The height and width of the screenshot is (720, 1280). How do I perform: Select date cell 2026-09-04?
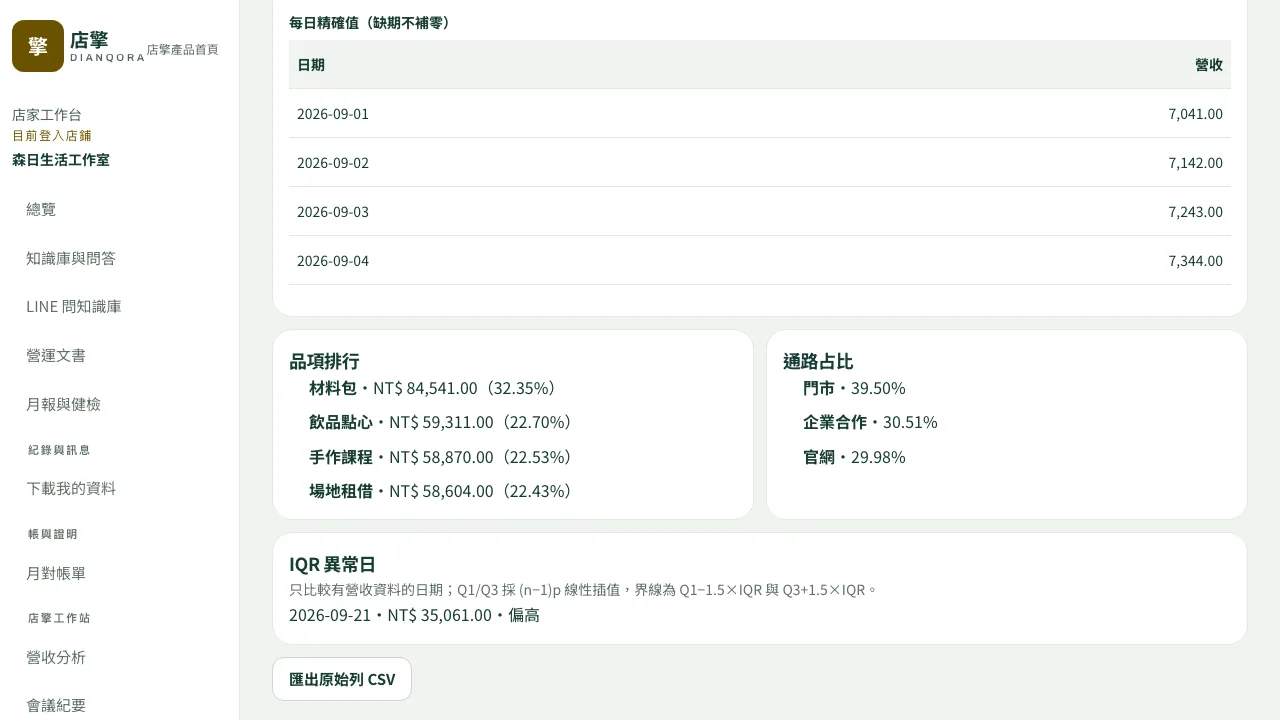pos(333,261)
